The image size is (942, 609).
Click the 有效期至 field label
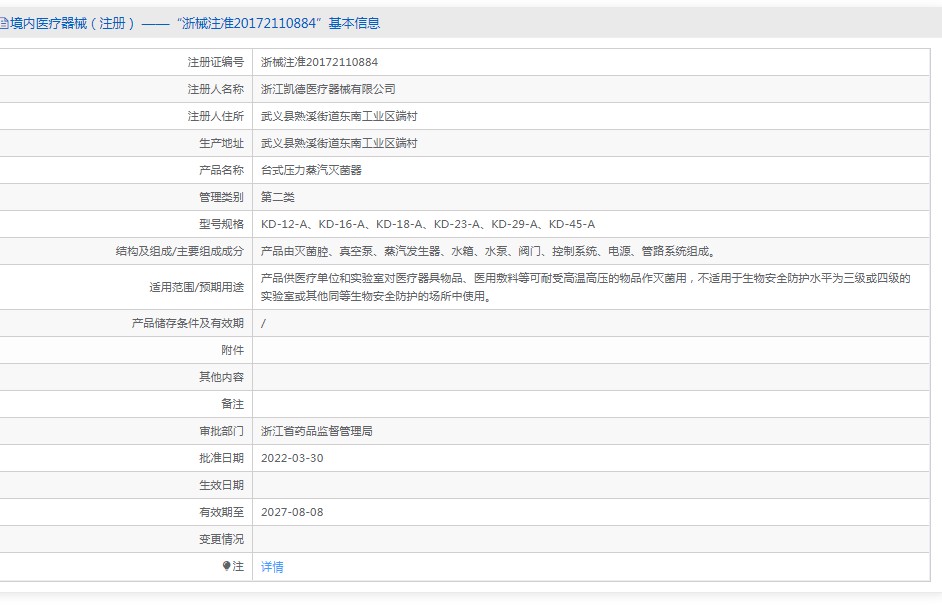pyautogui.click(x=221, y=512)
